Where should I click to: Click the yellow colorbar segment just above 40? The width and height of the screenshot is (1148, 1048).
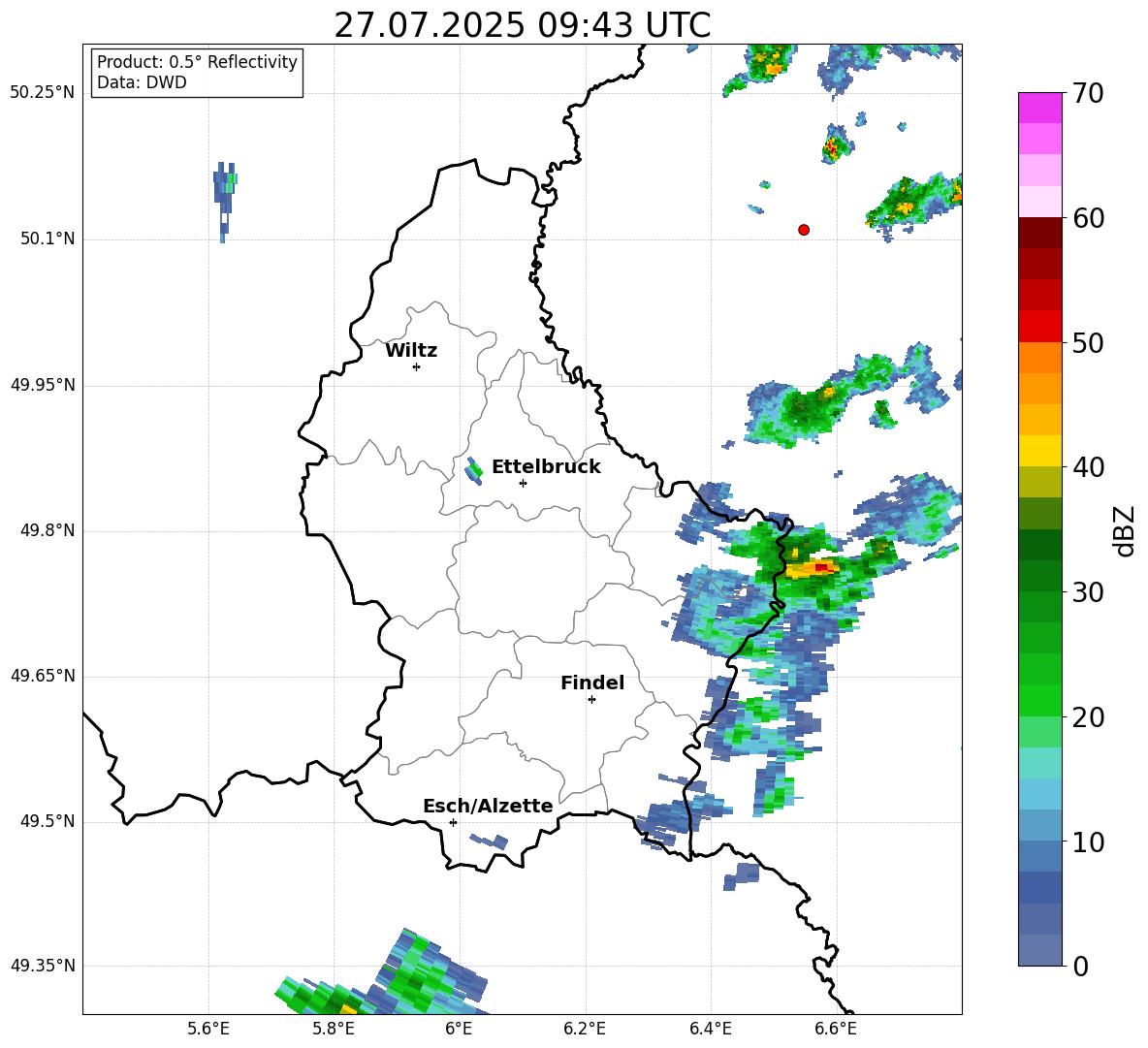pyautogui.click(x=1039, y=452)
